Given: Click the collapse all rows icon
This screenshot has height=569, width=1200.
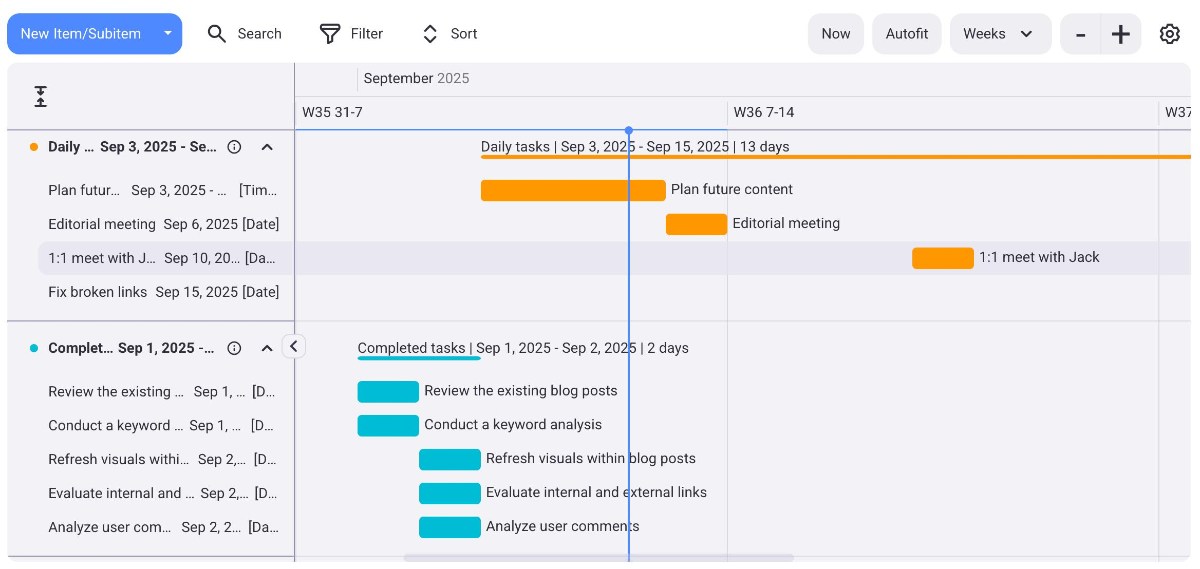Looking at the screenshot, I should 41,97.
